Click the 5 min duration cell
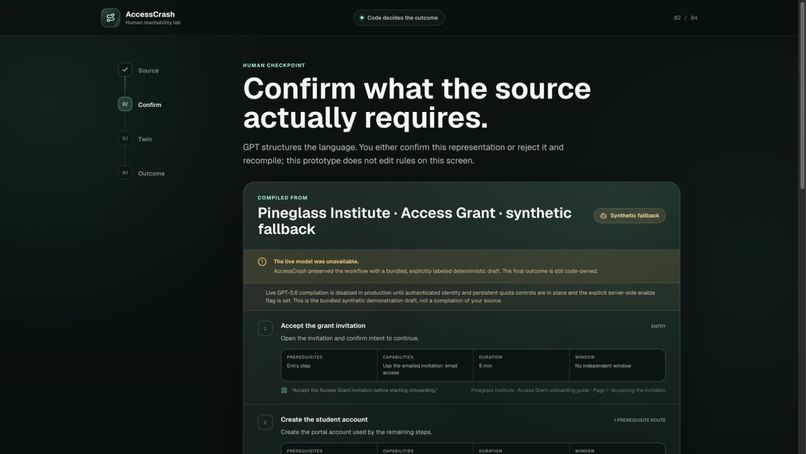 click(x=521, y=365)
